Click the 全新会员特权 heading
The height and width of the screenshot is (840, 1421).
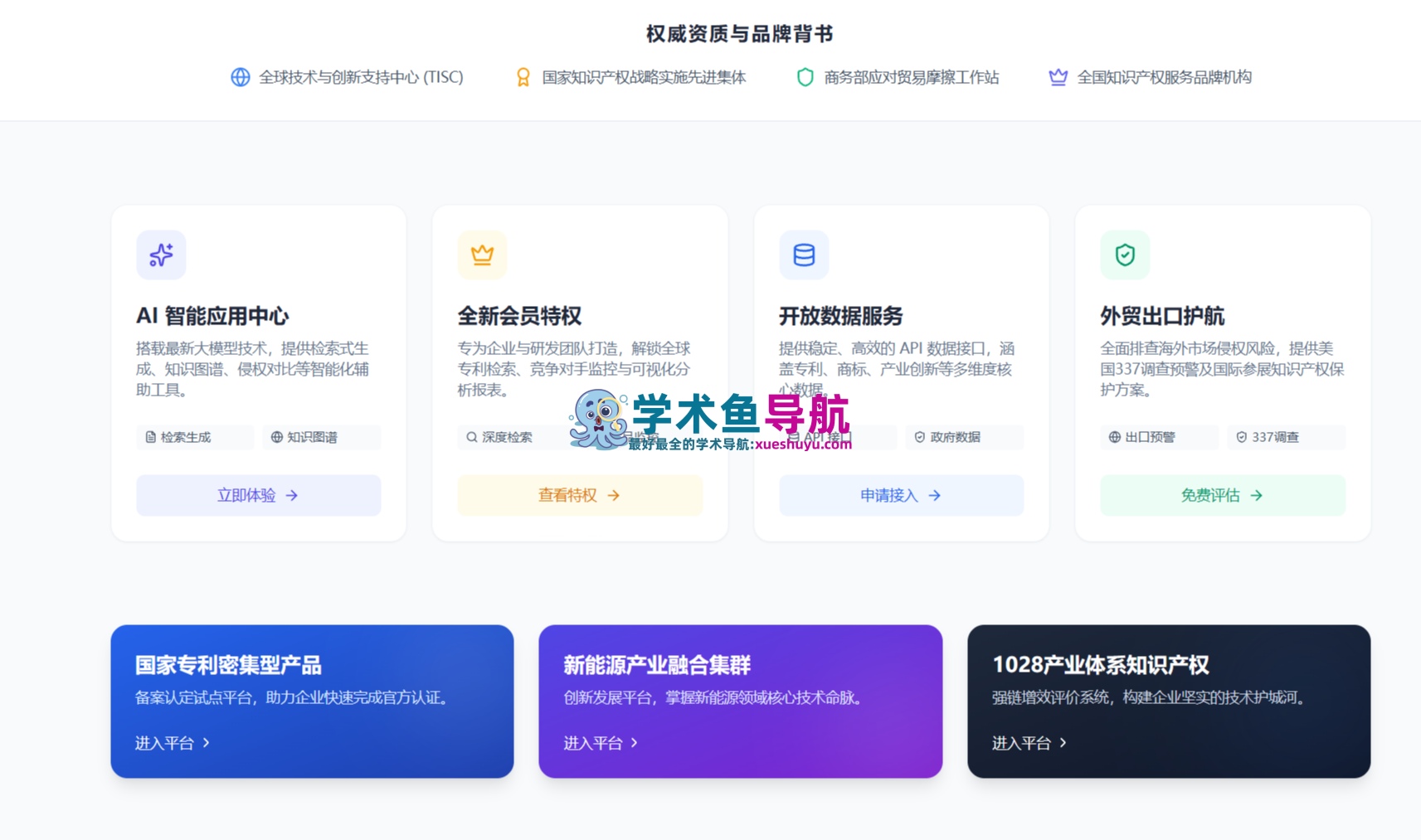coord(519,316)
